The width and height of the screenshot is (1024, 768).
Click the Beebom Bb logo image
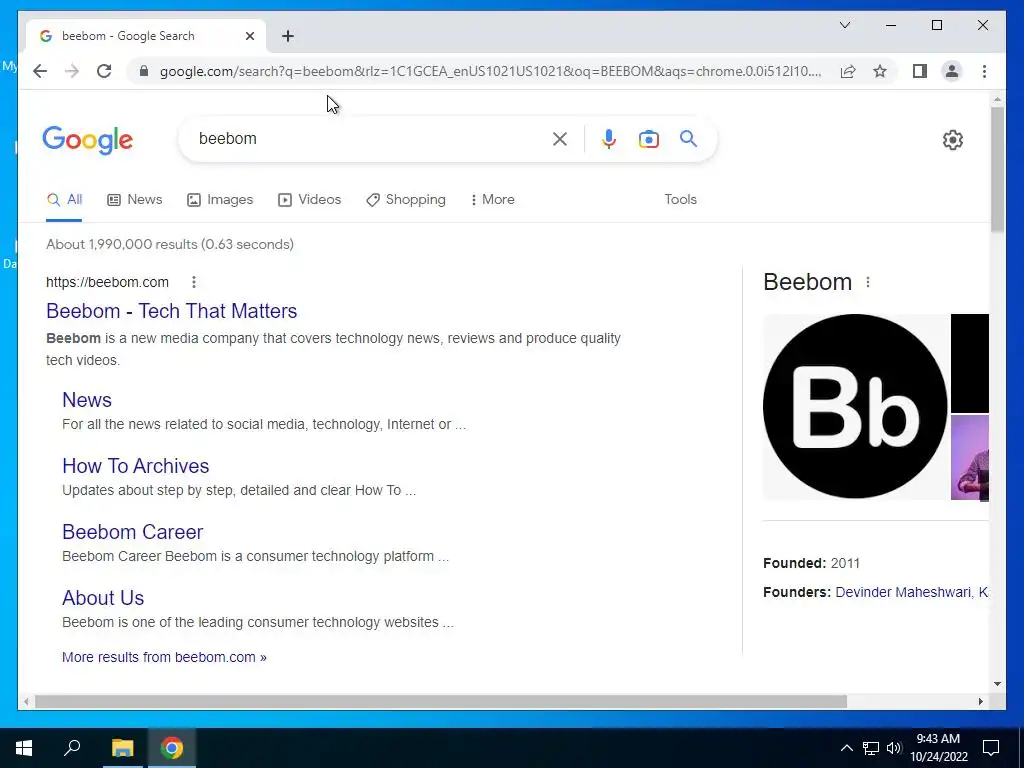pos(855,406)
